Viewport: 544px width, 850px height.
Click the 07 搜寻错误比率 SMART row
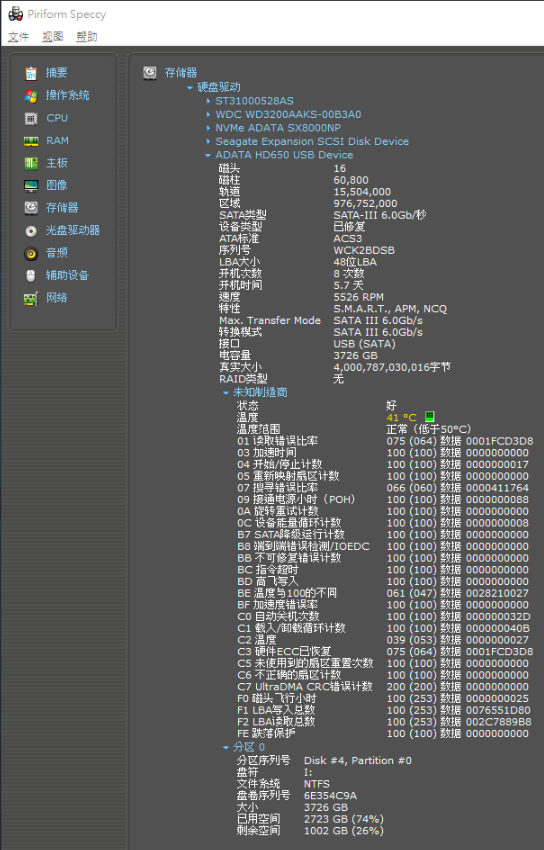pos(383,488)
